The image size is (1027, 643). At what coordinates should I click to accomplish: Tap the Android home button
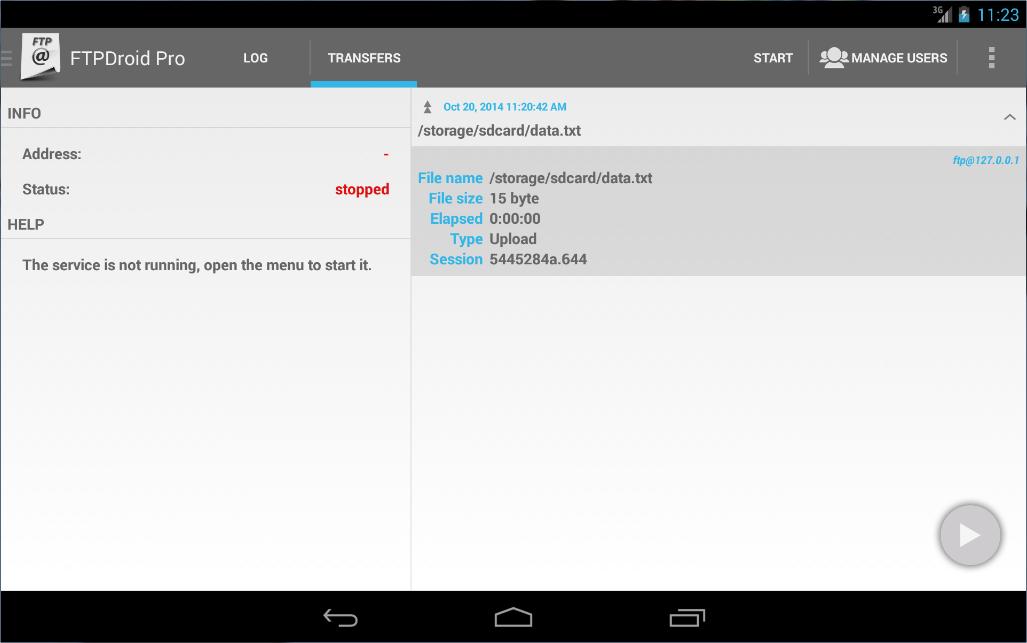tap(514, 617)
